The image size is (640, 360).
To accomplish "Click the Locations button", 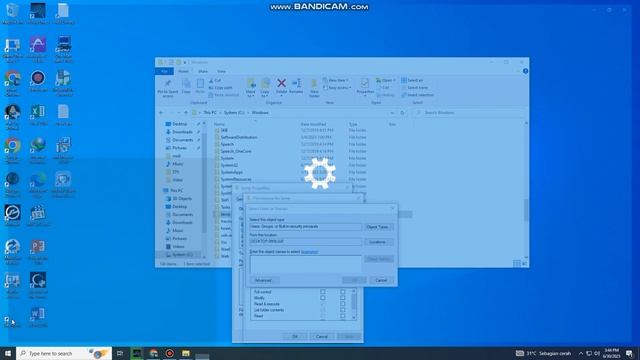I will click(x=378, y=242).
